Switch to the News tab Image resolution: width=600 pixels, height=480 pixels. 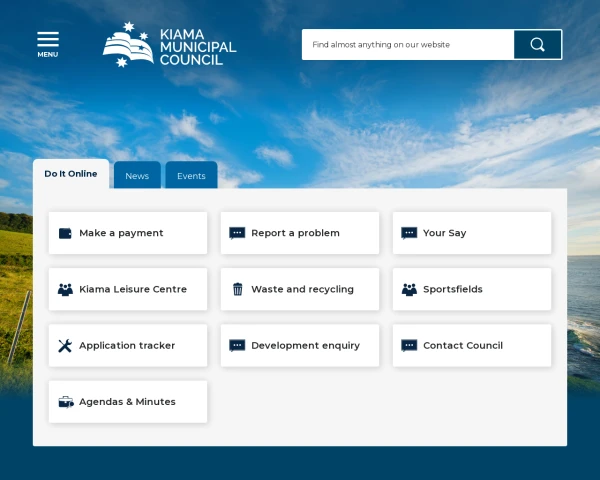click(x=137, y=176)
